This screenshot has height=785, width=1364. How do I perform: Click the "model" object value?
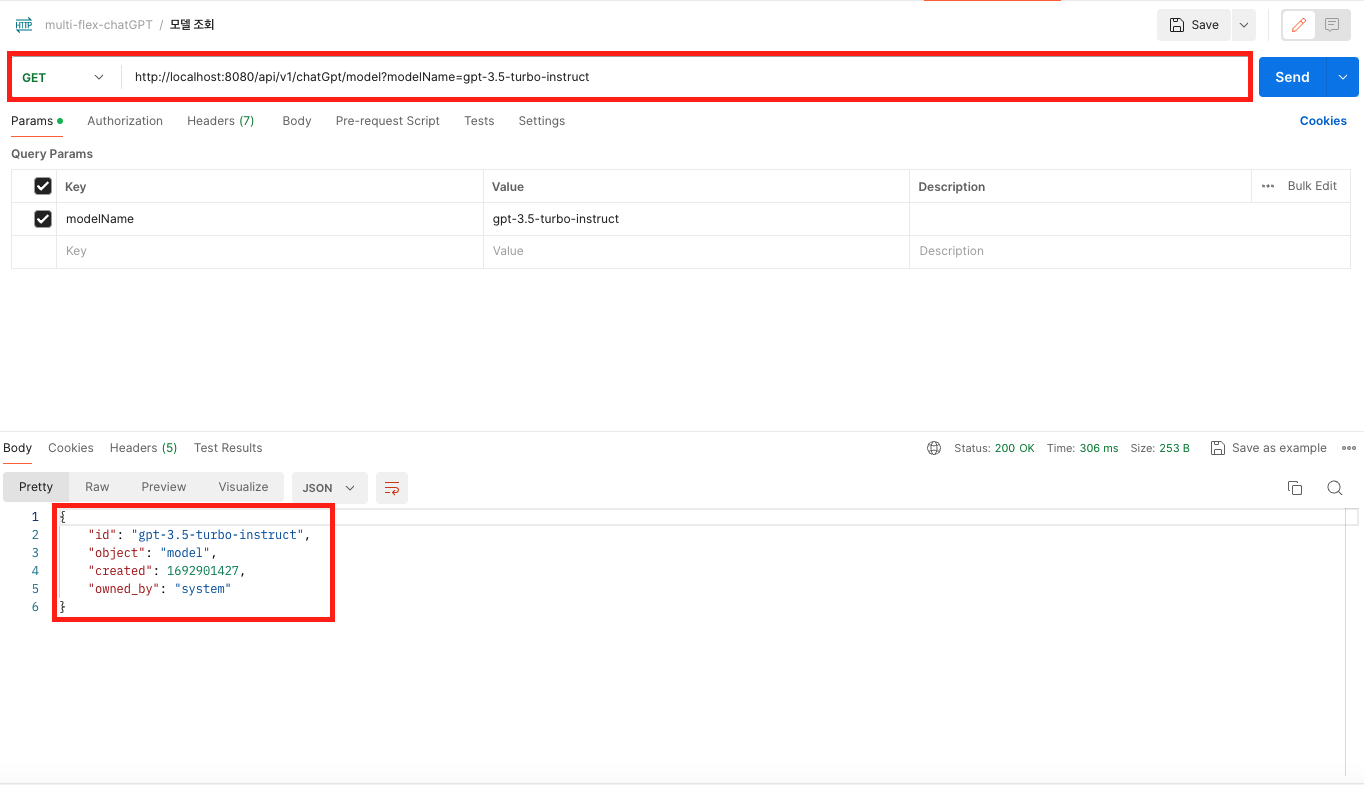click(x=184, y=553)
